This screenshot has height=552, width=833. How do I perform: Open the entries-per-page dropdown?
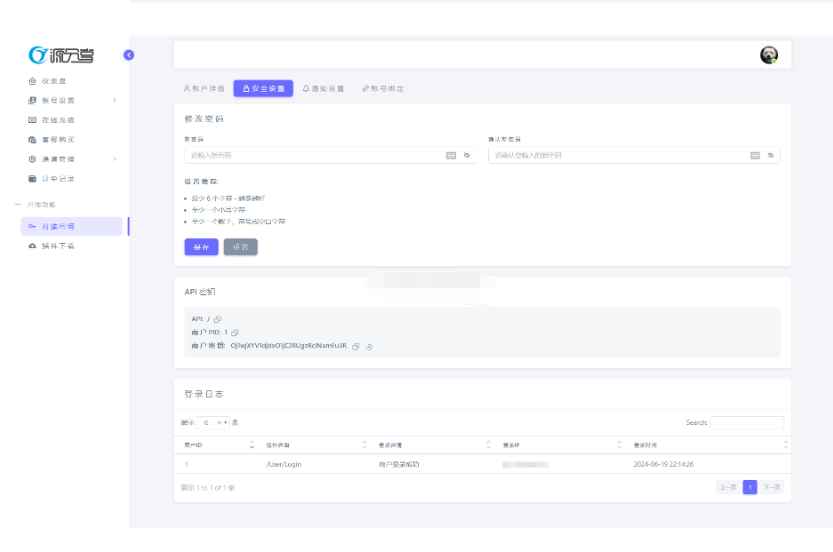[213, 423]
